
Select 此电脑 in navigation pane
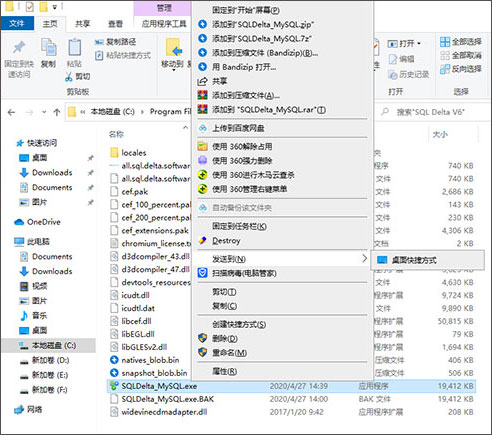point(32,242)
